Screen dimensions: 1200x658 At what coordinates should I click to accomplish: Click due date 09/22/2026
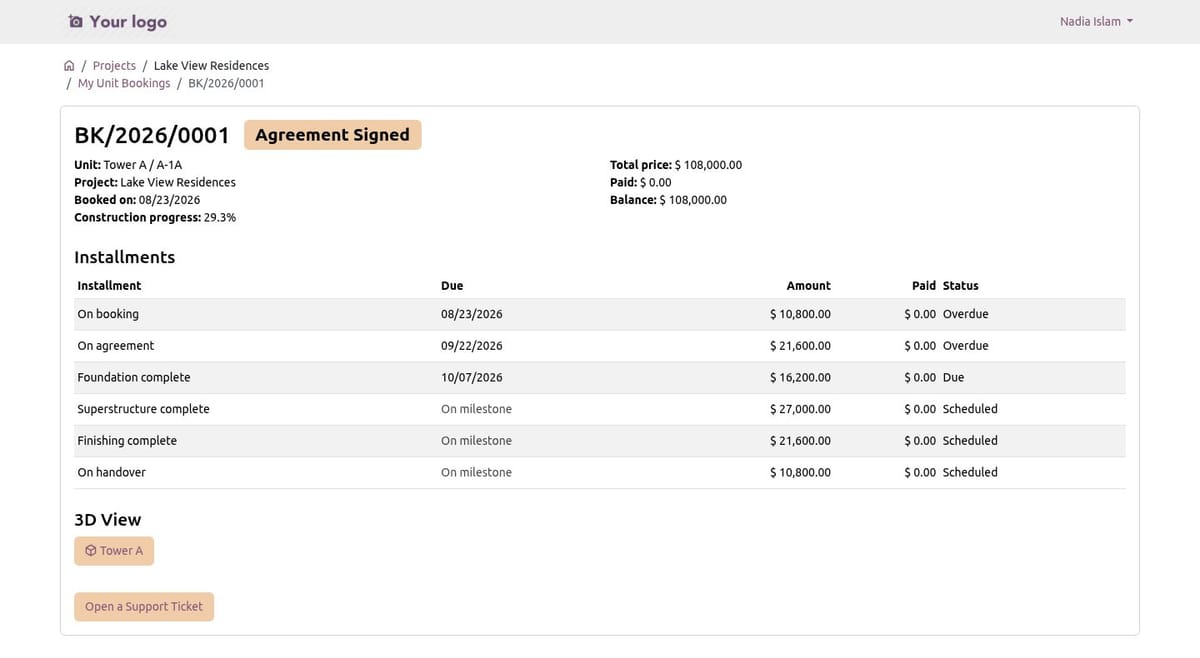point(472,346)
